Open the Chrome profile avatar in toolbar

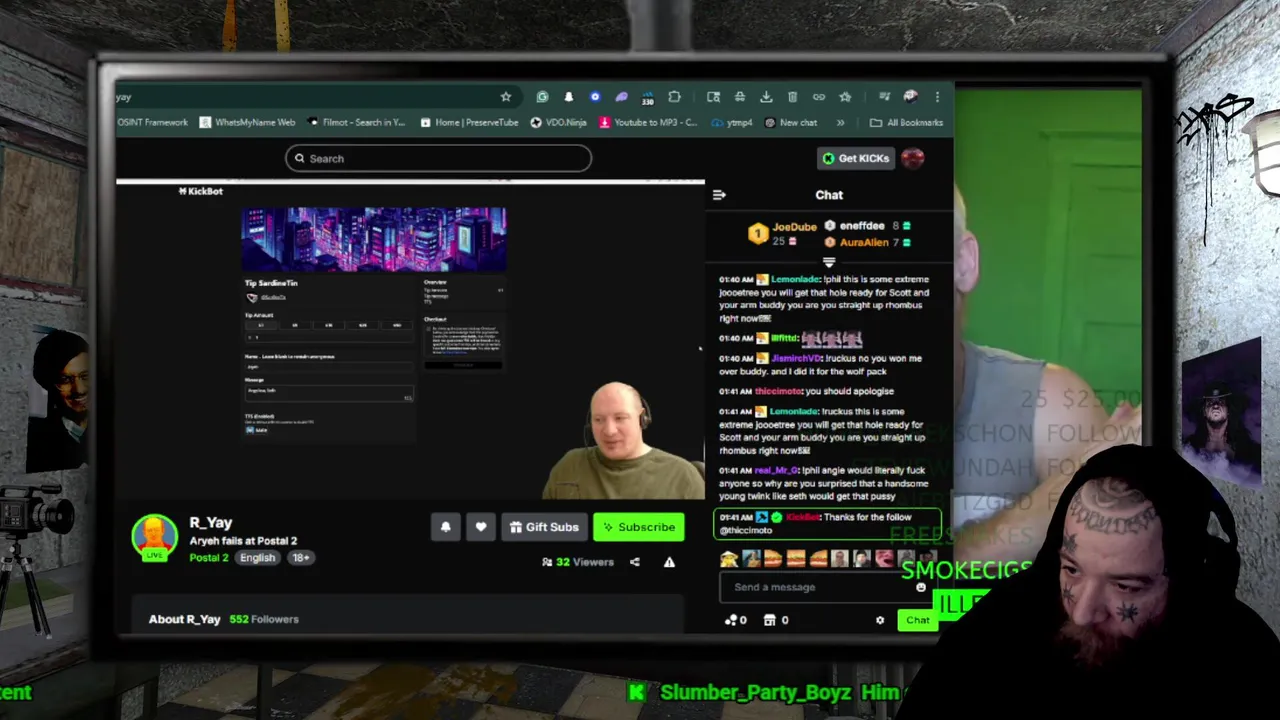(x=910, y=97)
